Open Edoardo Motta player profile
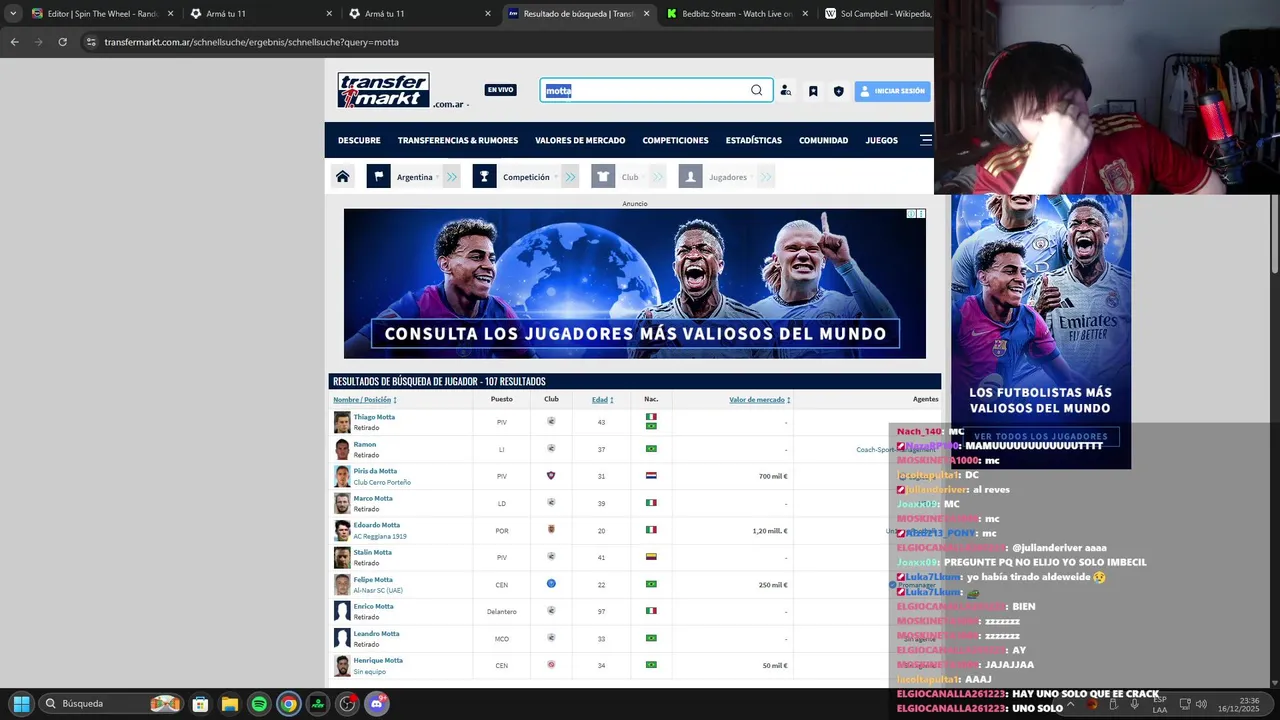The image size is (1280, 720). [x=376, y=525]
